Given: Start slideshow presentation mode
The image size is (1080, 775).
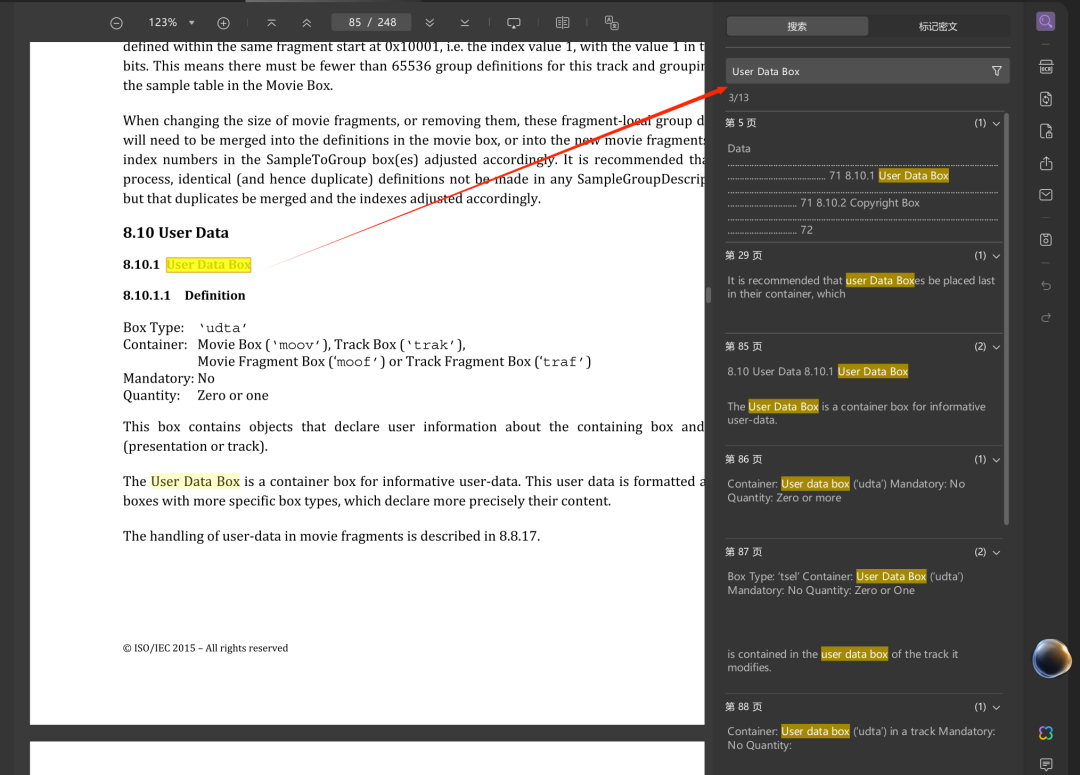Looking at the screenshot, I should point(514,23).
